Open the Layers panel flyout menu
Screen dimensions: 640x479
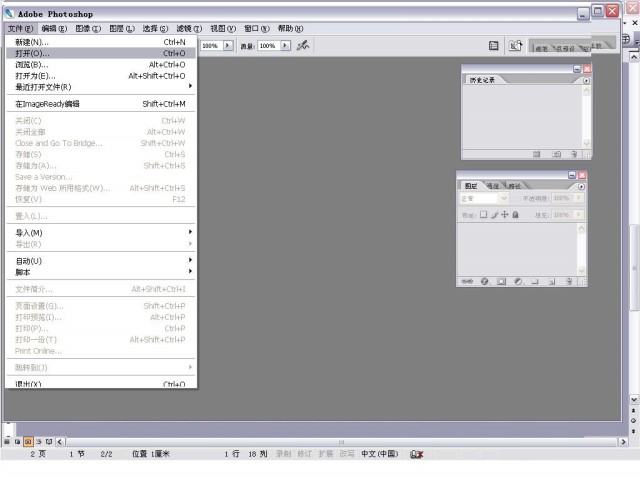point(581,186)
